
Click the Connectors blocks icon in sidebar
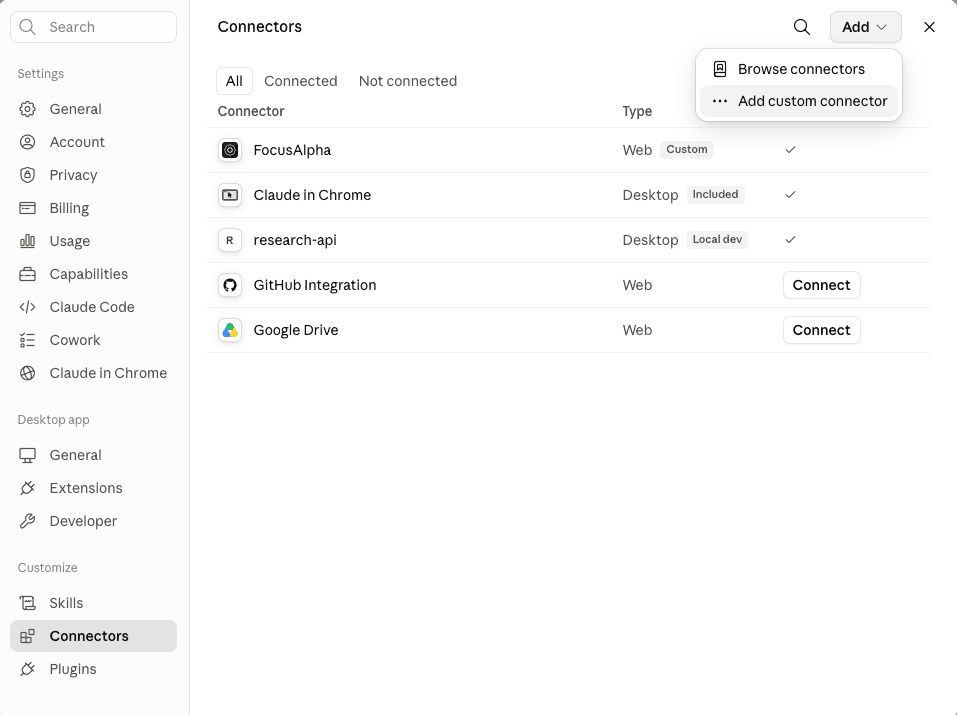click(27, 636)
